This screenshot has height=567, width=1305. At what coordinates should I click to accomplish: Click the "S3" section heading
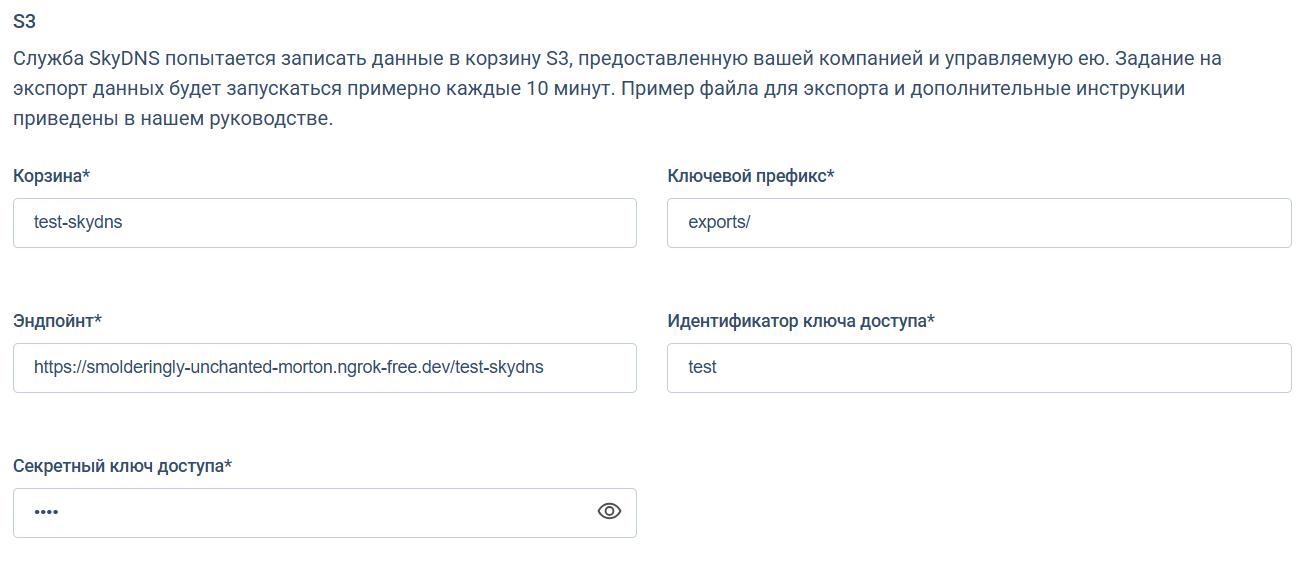[x=25, y=21]
